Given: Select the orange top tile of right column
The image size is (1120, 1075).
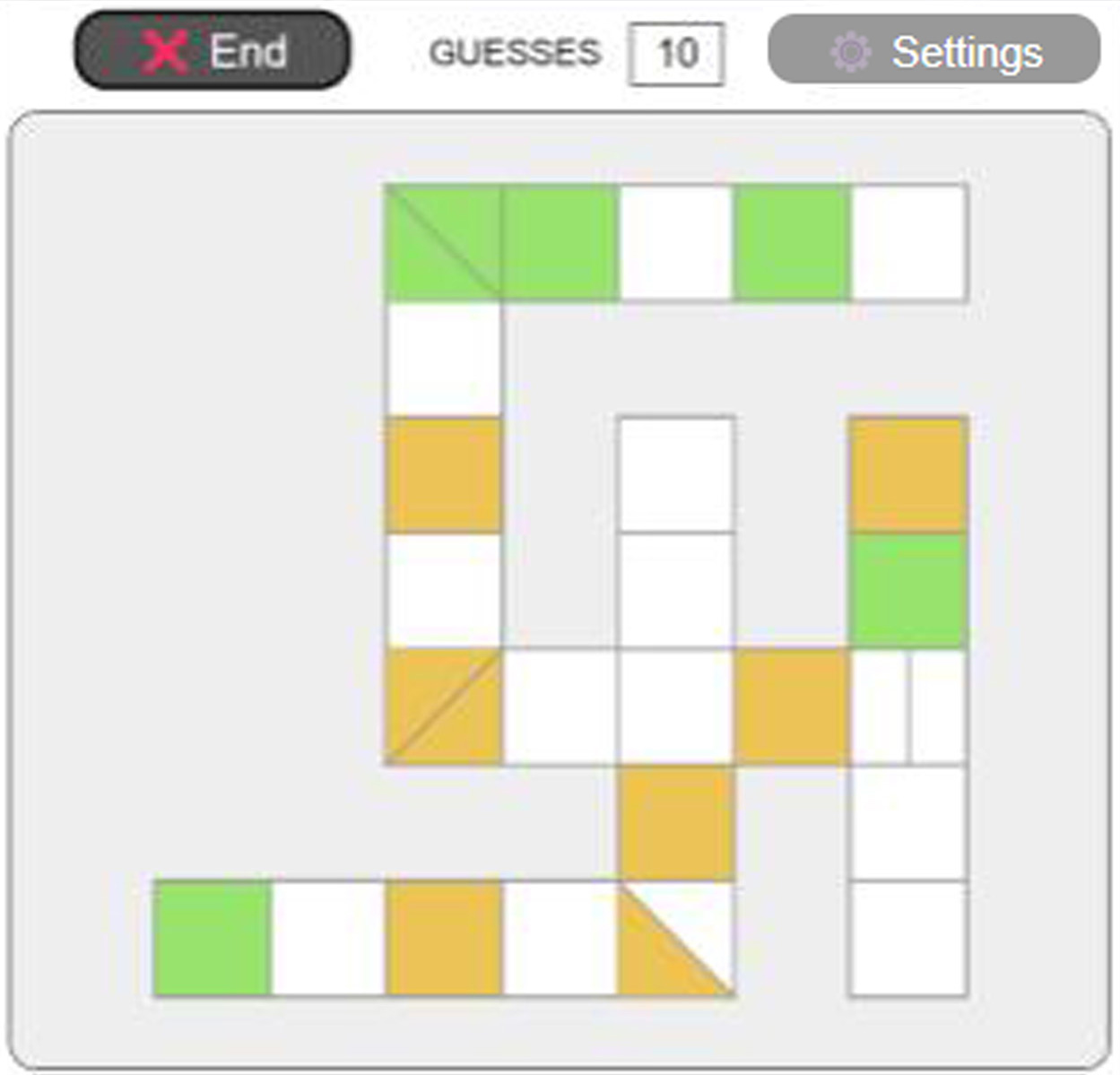Looking at the screenshot, I should 908,474.
